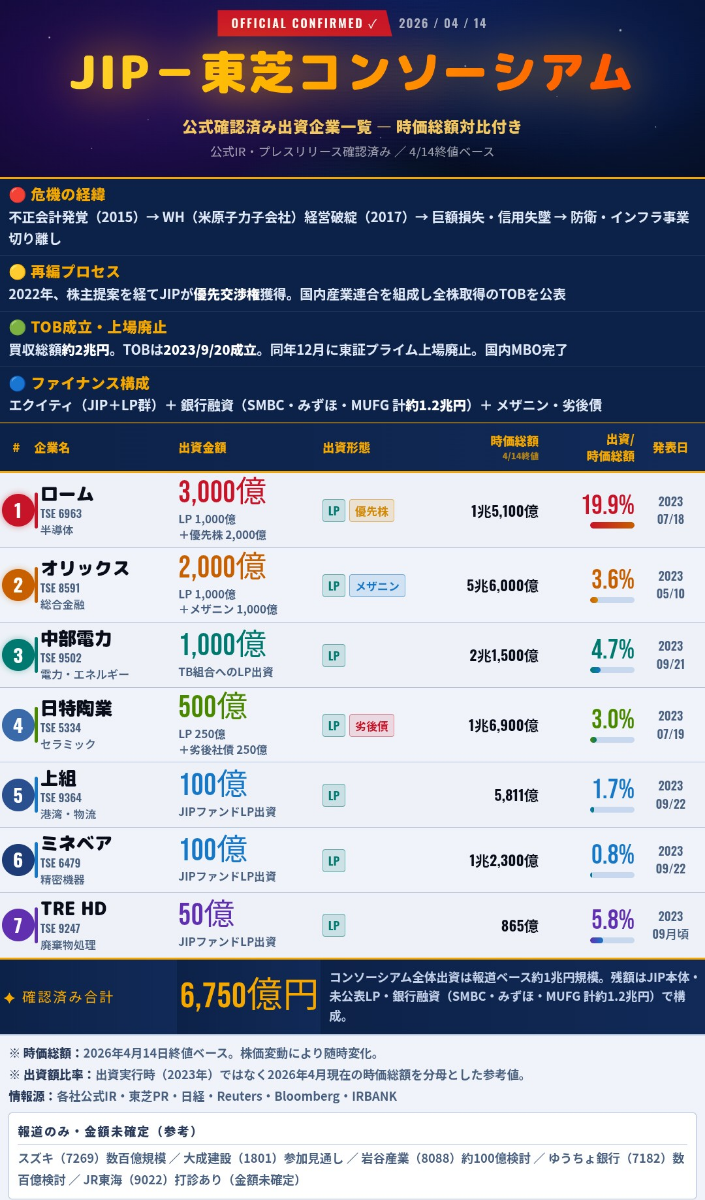
Task: Click the 1,000億 investment amount for 中部電力
Action: (222, 644)
